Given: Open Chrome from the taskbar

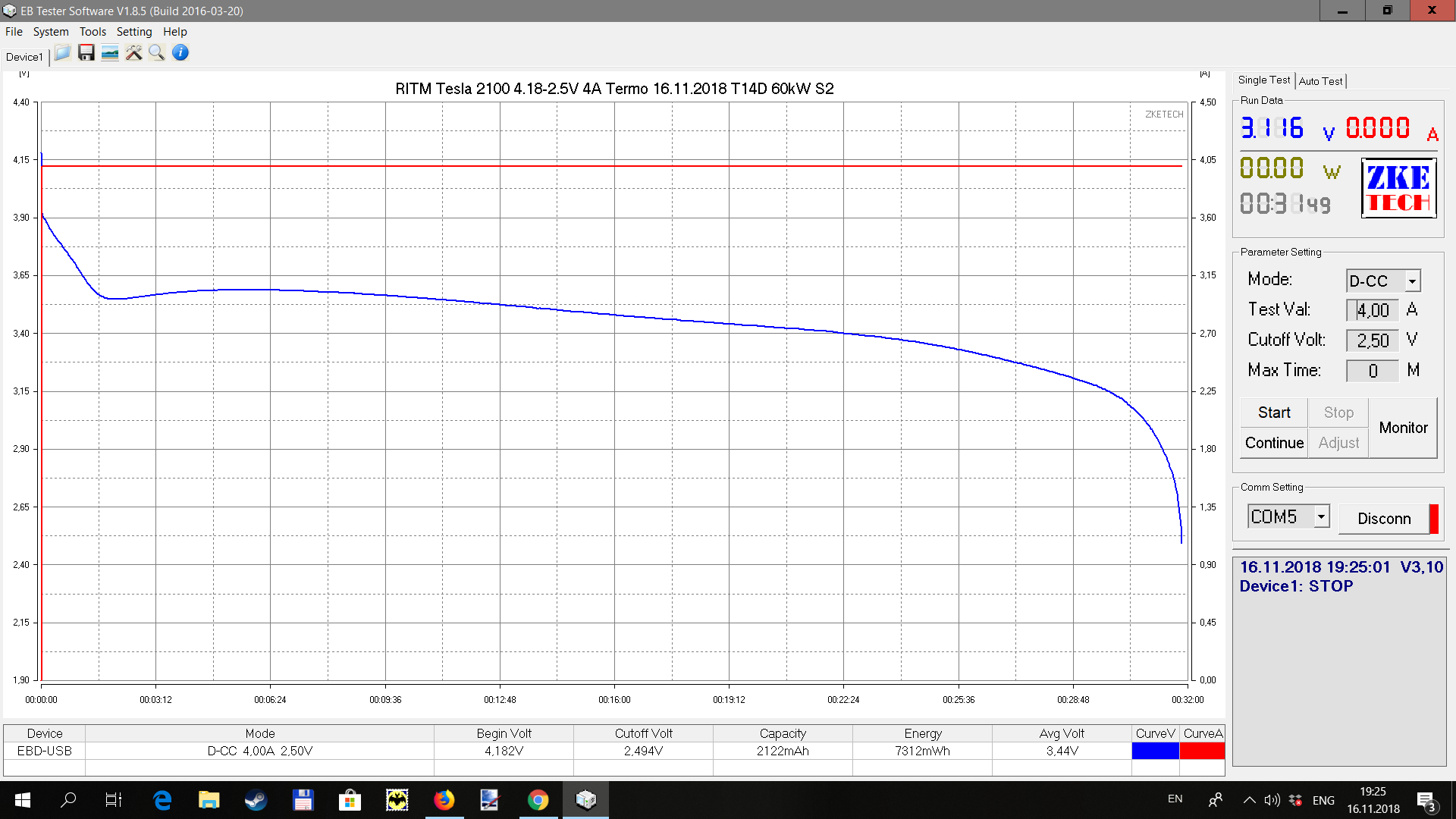Looking at the screenshot, I should pos(538,800).
